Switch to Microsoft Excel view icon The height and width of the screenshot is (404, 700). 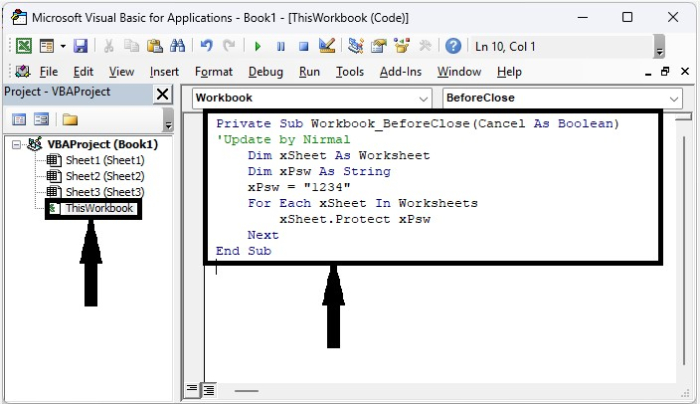pos(24,46)
